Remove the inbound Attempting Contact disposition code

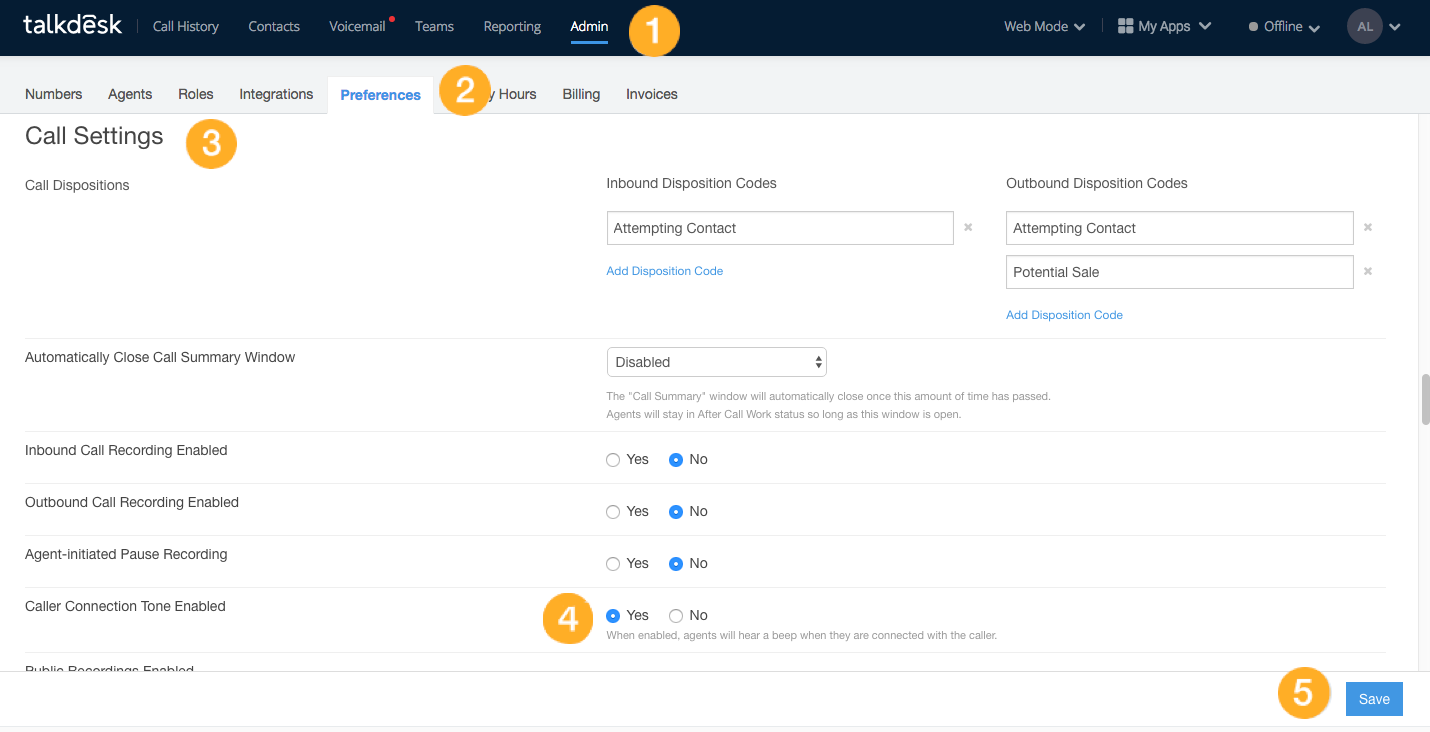click(x=968, y=228)
